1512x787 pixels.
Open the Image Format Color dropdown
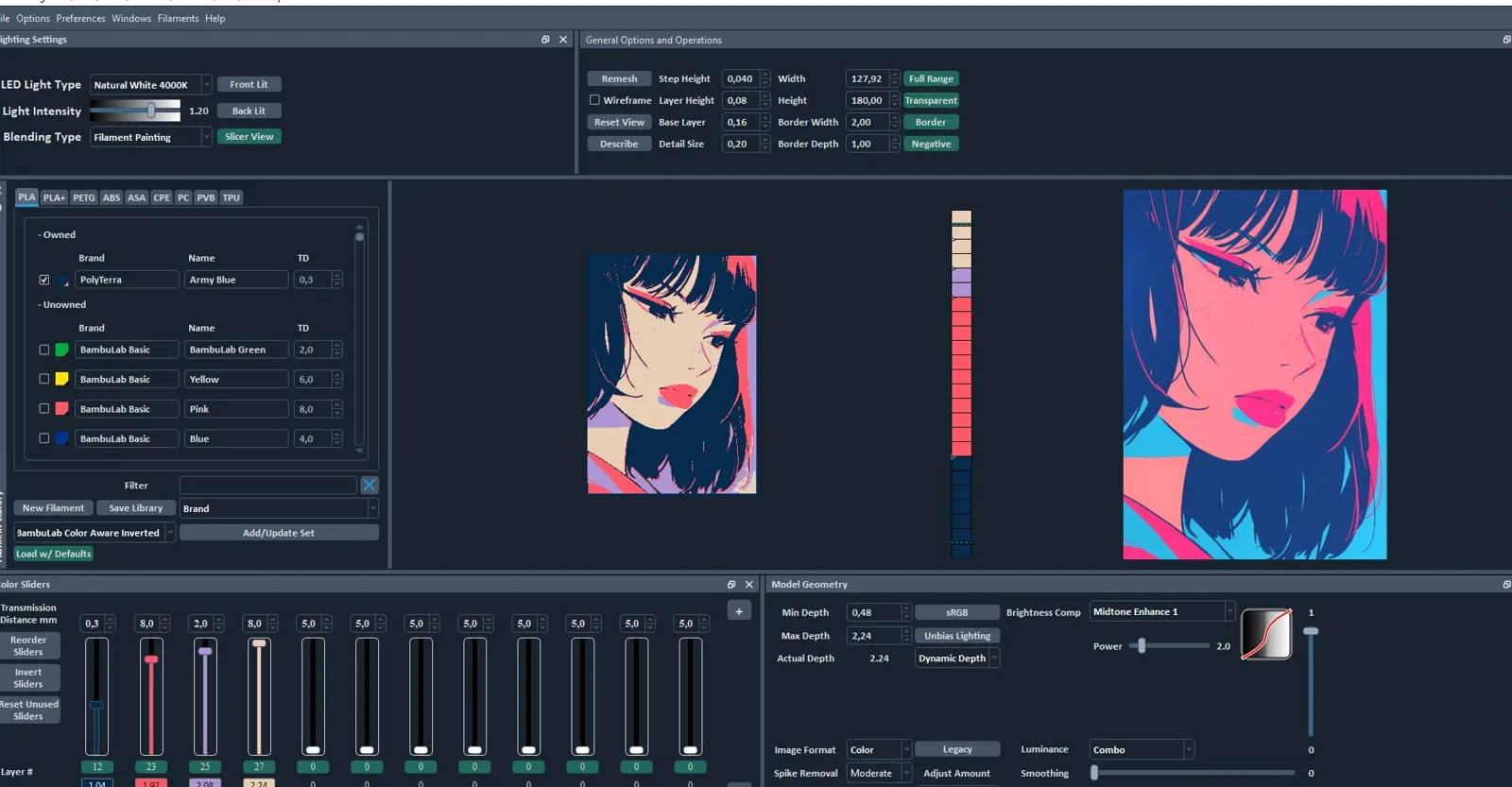[x=879, y=750]
